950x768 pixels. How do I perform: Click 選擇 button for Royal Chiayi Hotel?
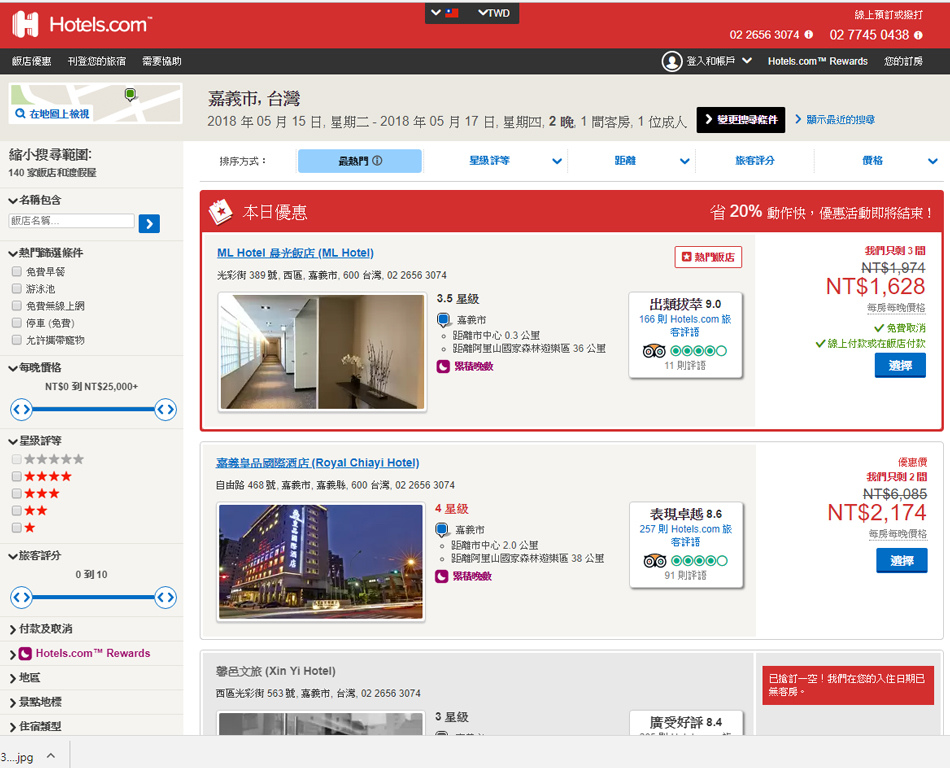[902, 561]
